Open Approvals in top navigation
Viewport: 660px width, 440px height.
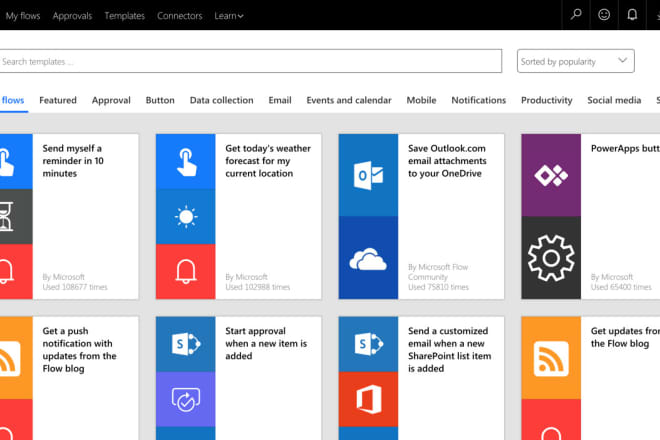coord(72,16)
